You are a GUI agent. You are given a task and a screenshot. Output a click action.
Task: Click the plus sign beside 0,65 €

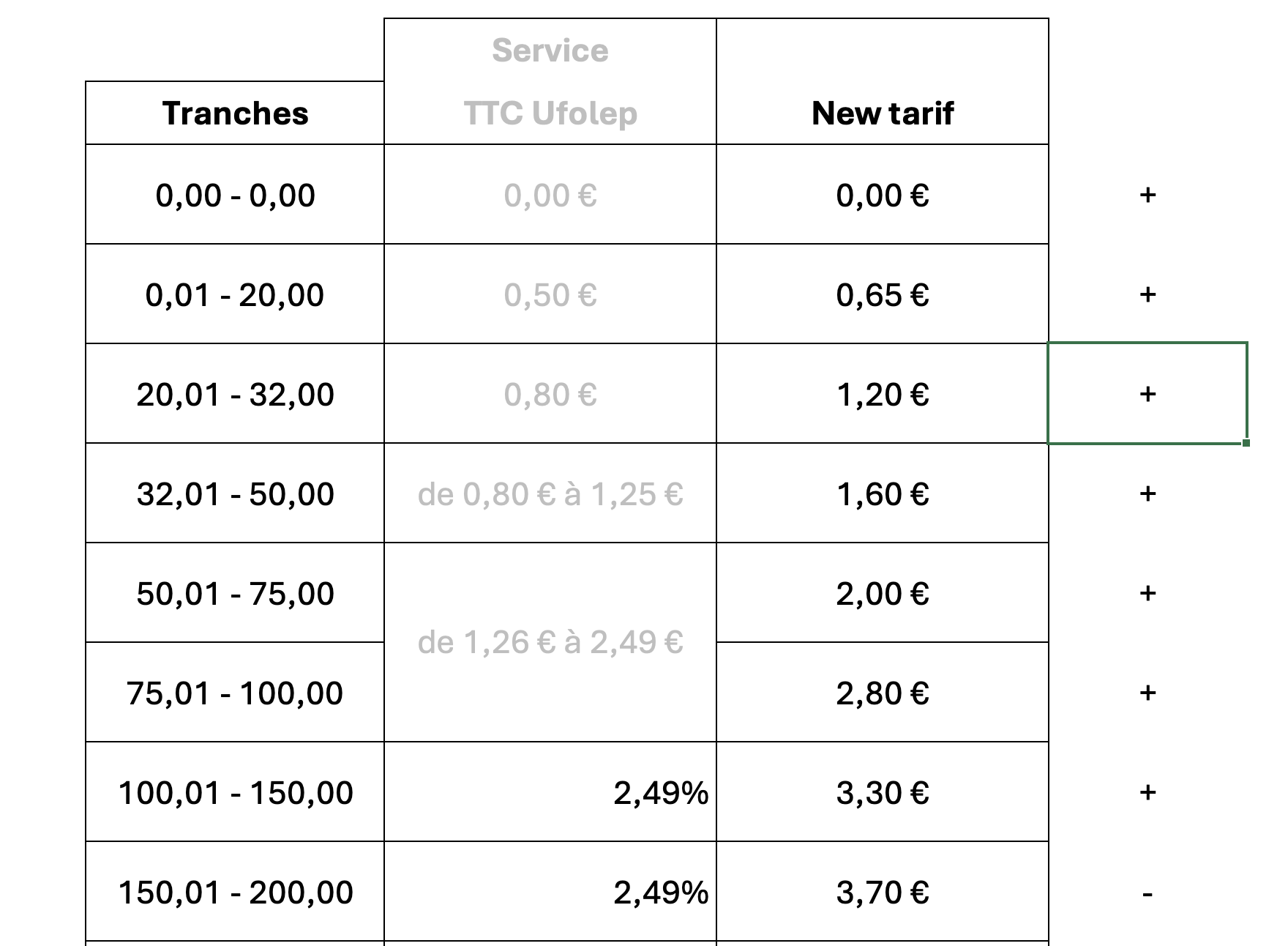(1147, 294)
